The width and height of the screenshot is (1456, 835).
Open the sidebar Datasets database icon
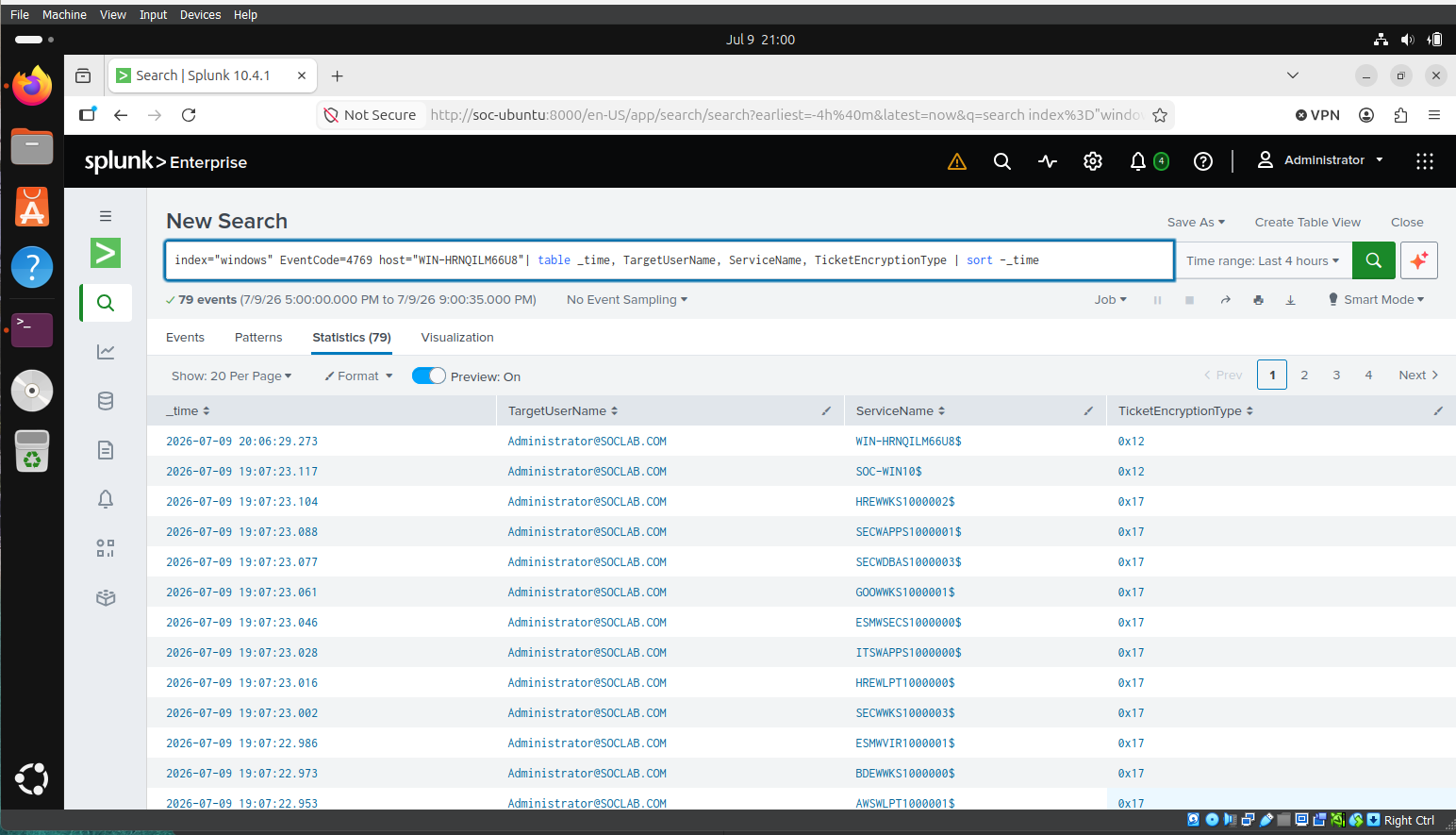click(106, 401)
